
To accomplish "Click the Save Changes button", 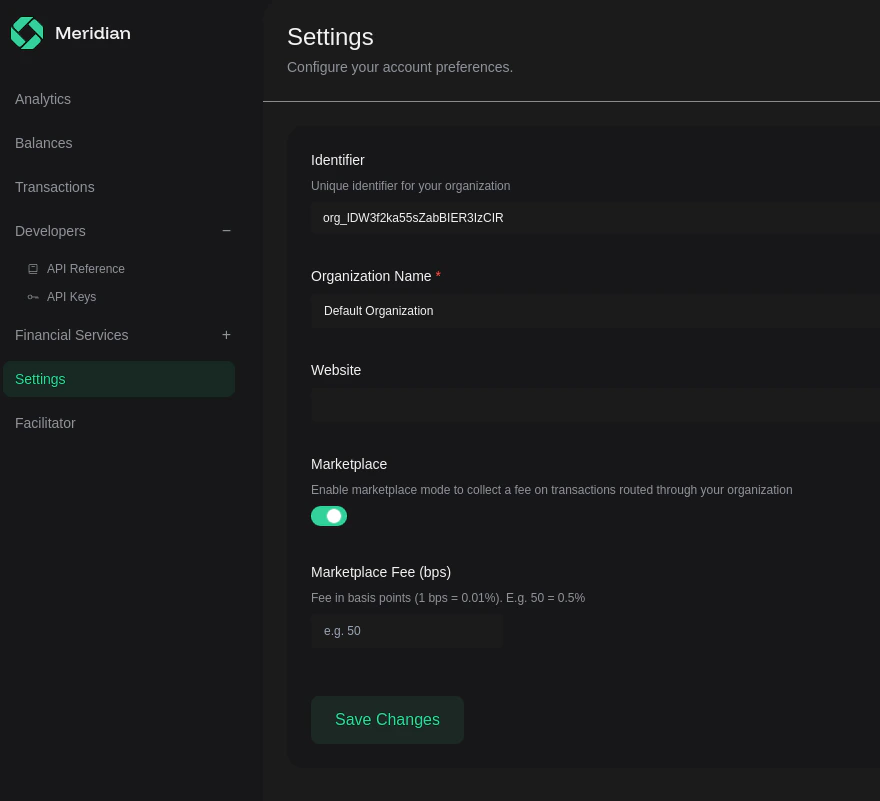I will point(387,720).
